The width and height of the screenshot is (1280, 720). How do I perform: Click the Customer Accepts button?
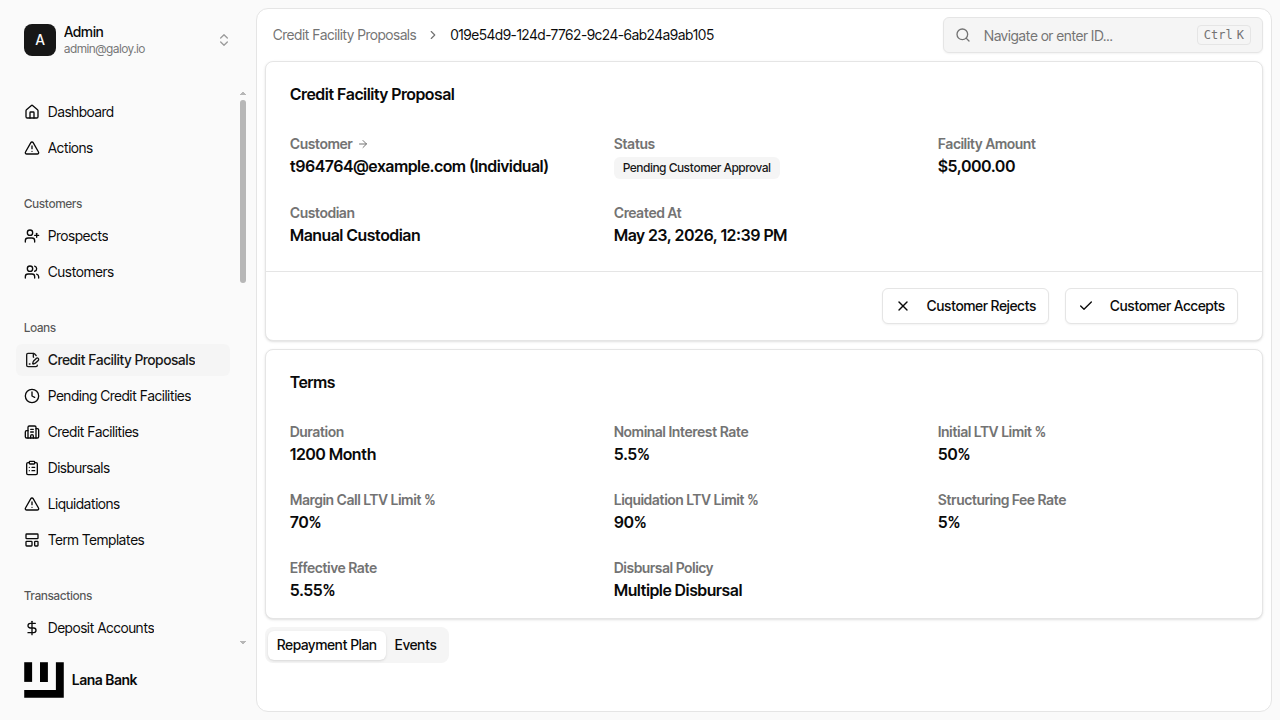1151,306
